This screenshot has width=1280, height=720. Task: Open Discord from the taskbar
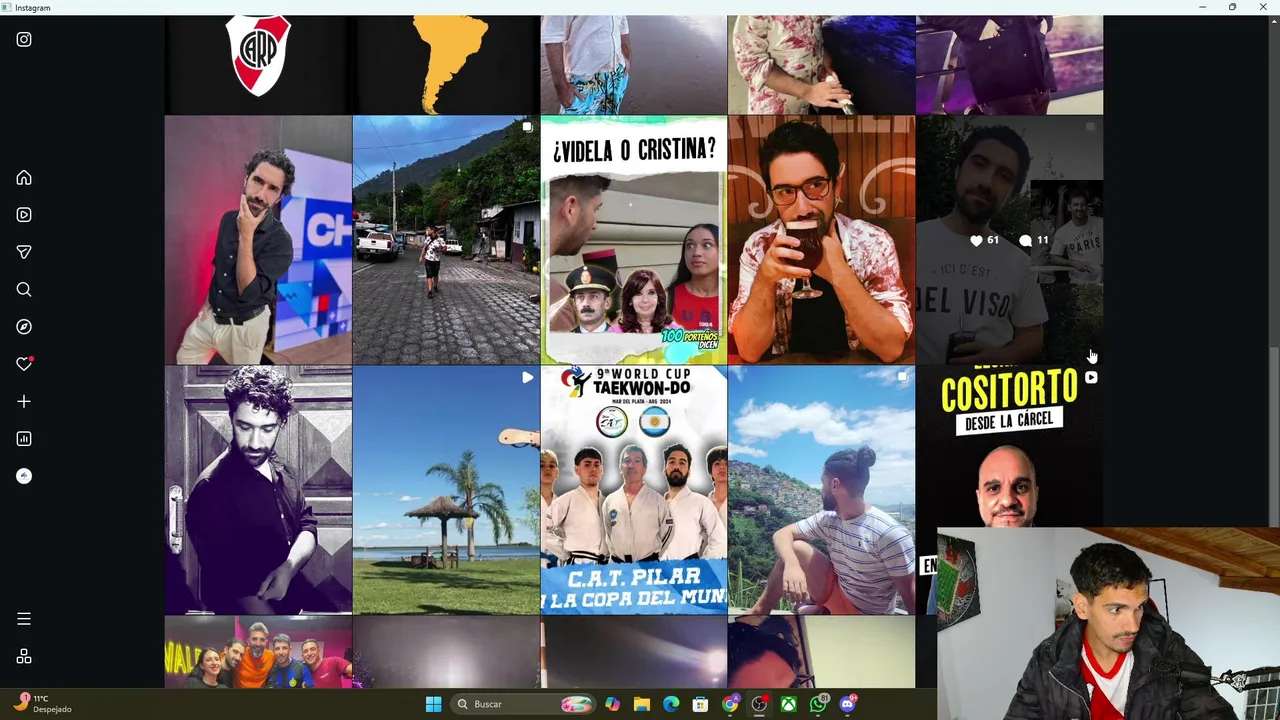point(848,704)
